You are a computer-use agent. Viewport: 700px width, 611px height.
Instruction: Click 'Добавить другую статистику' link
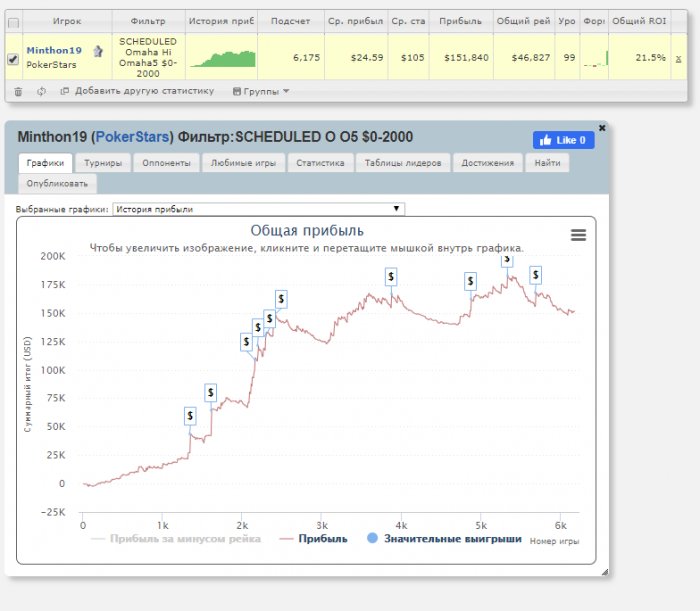click(x=145, y=91)
